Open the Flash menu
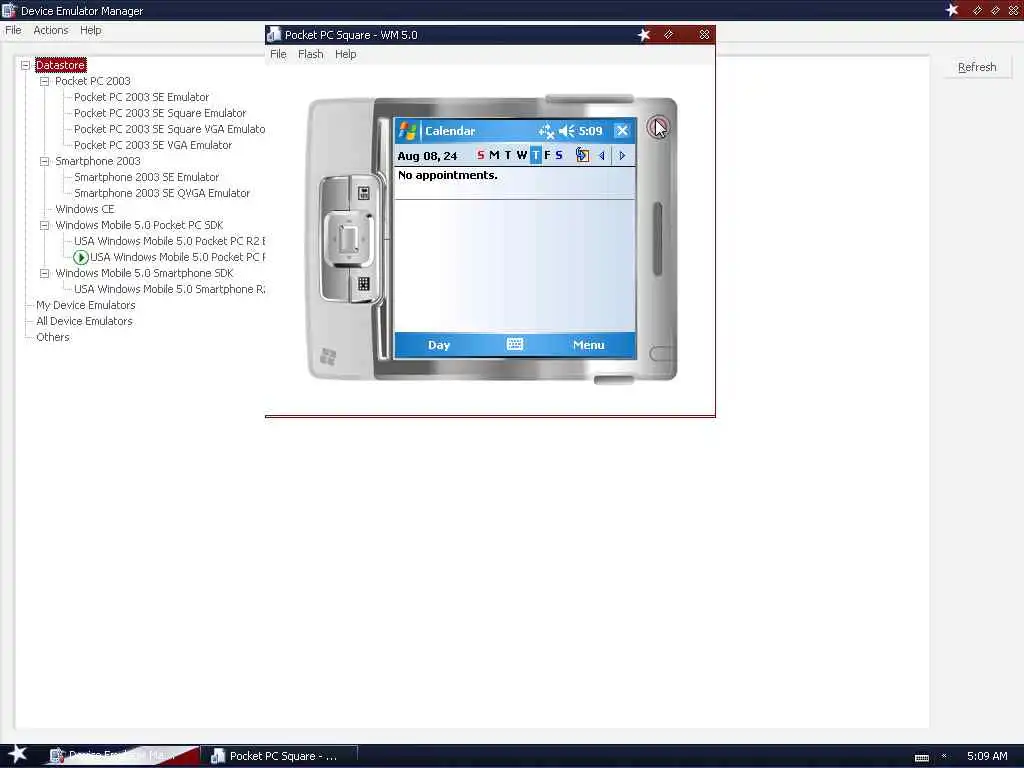 (x=311, y=54)
